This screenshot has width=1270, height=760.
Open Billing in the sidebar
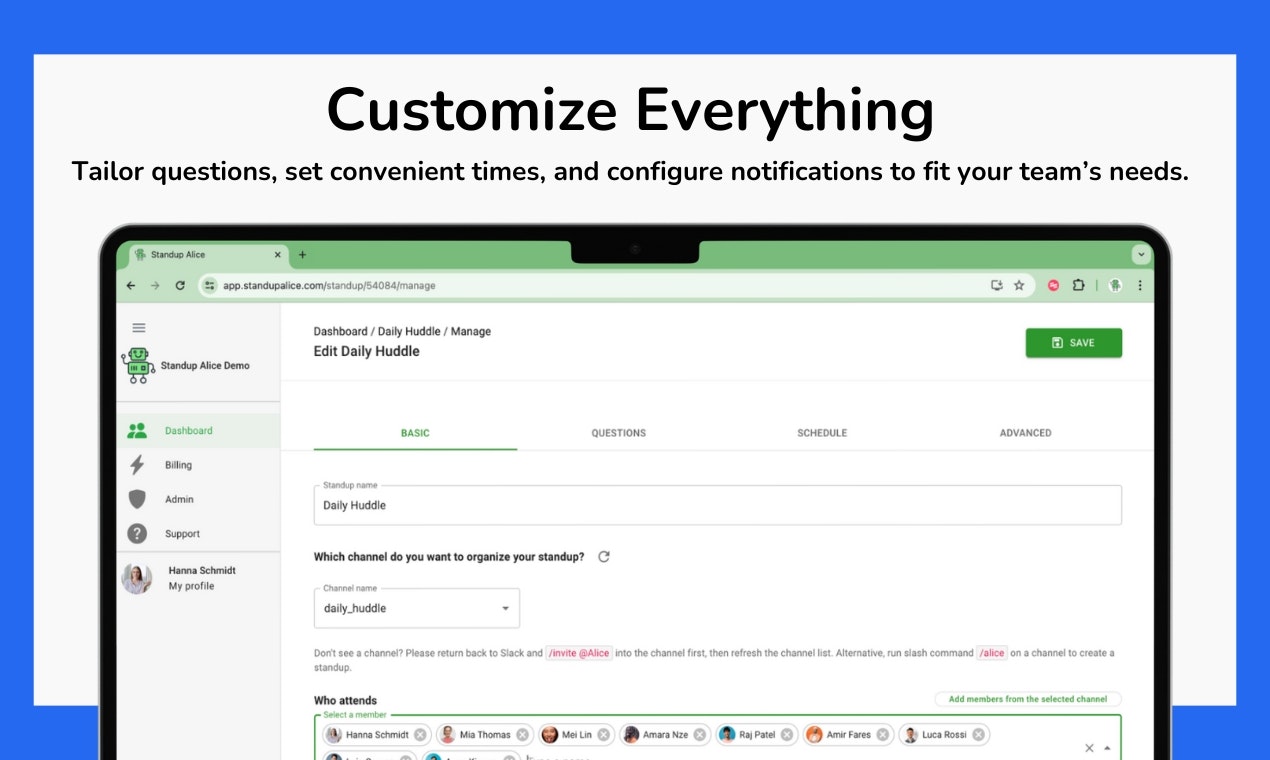pos(198,465)
